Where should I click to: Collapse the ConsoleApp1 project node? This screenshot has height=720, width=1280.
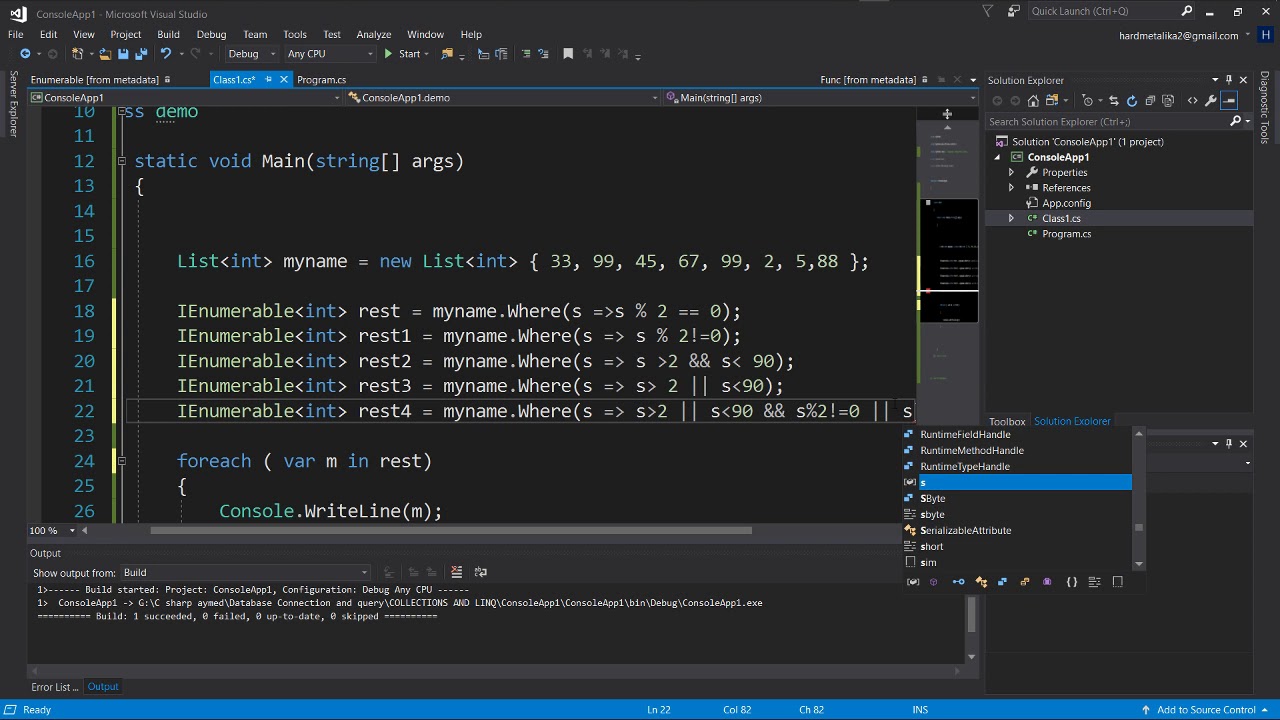point(997,157)
